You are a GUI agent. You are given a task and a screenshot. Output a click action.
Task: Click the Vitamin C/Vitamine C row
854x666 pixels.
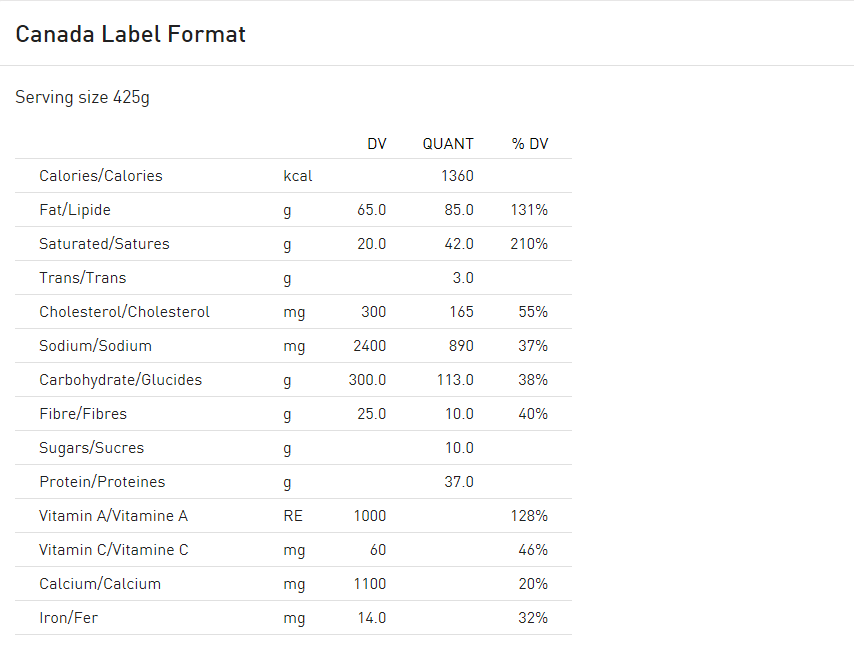[x=294, y=550]
